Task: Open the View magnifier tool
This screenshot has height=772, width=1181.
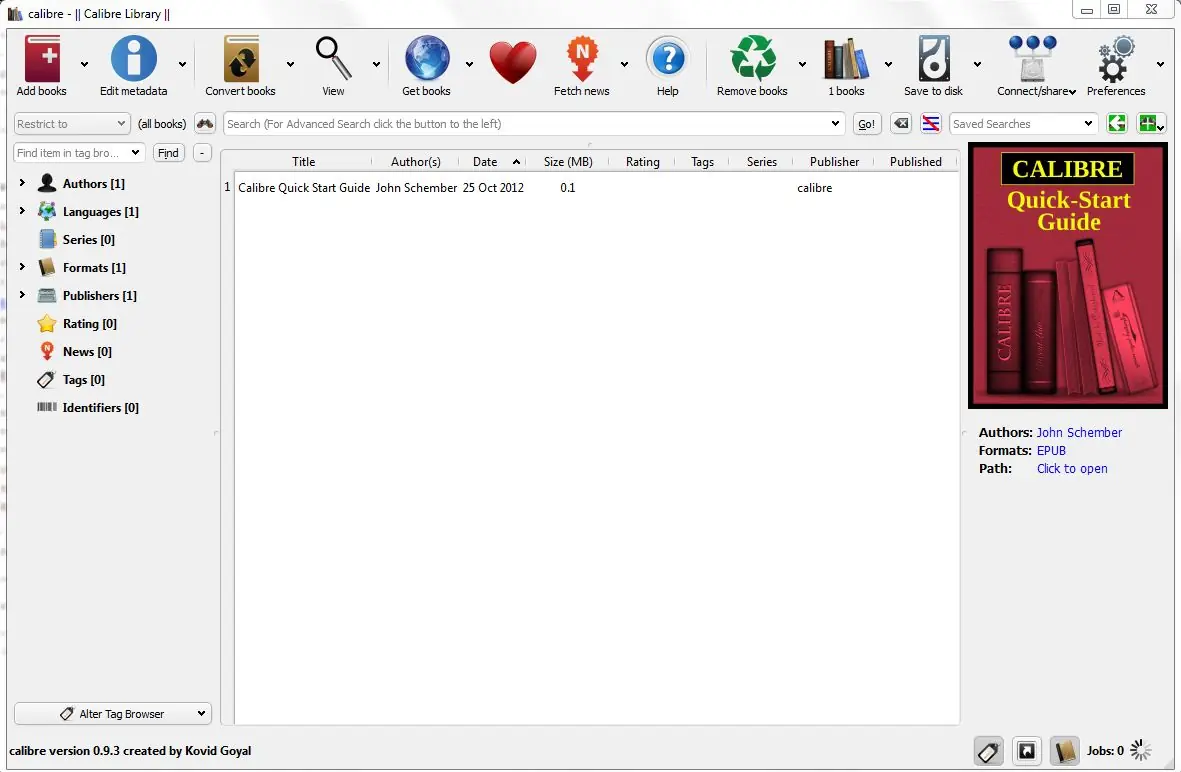Action: point(333,59)
